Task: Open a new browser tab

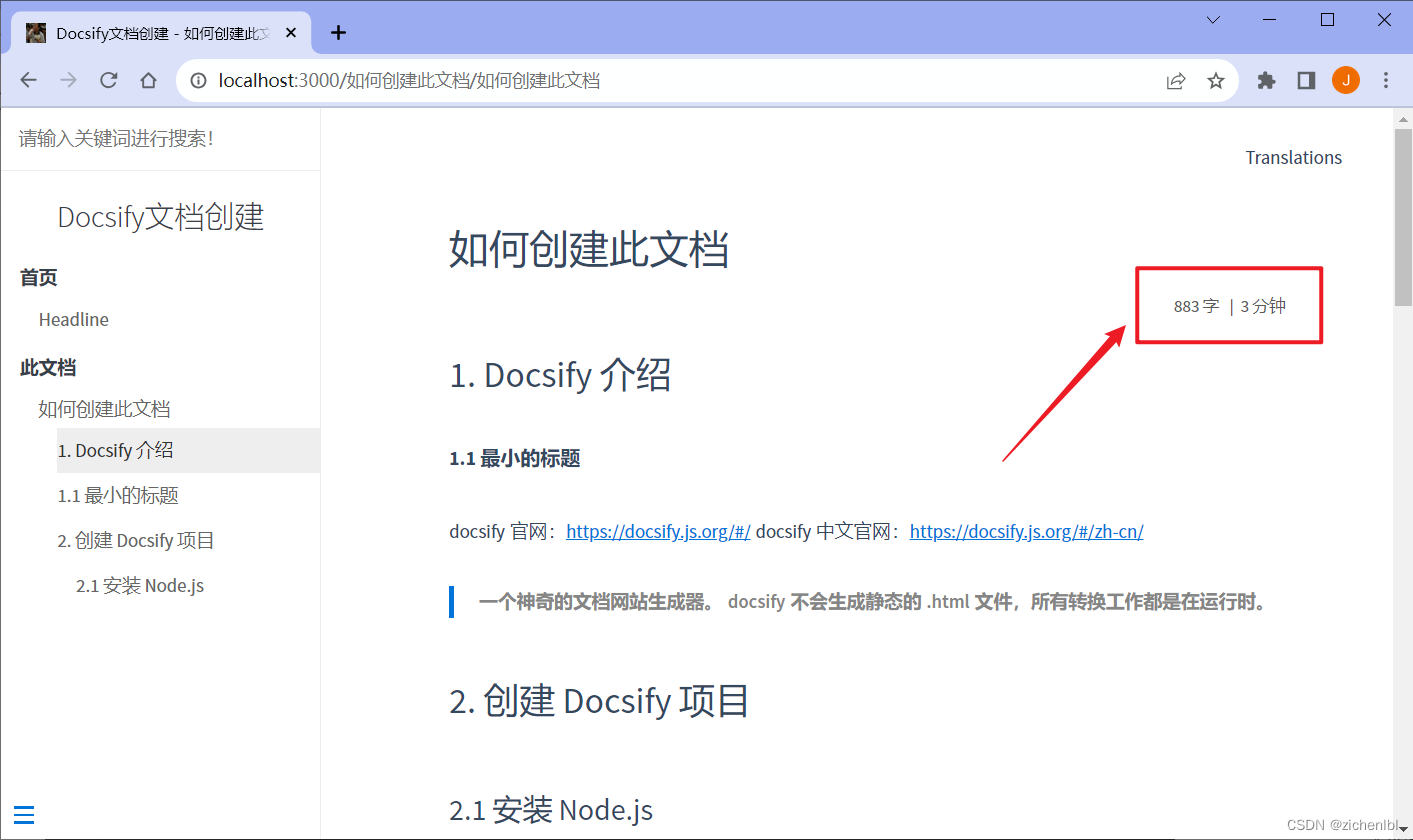Action: 338,33
